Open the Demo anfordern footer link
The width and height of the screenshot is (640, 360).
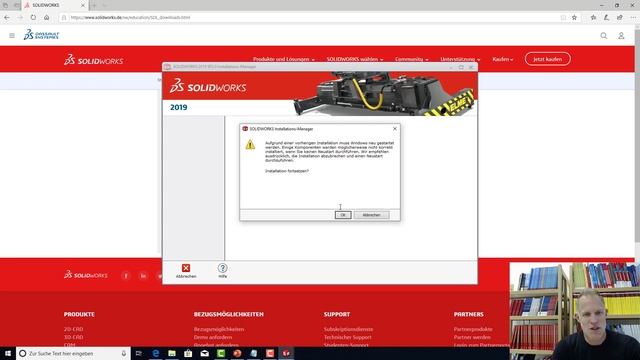(213, 337)
